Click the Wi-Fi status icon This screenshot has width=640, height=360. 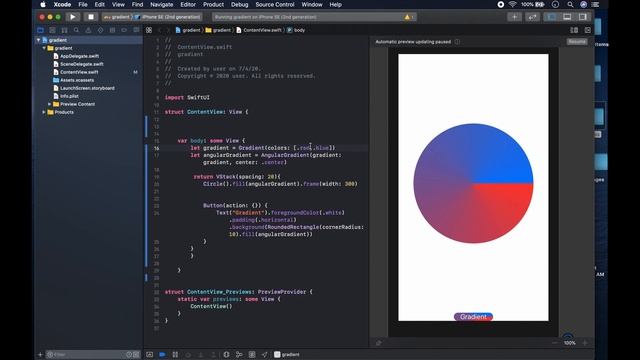pos(513,4)
